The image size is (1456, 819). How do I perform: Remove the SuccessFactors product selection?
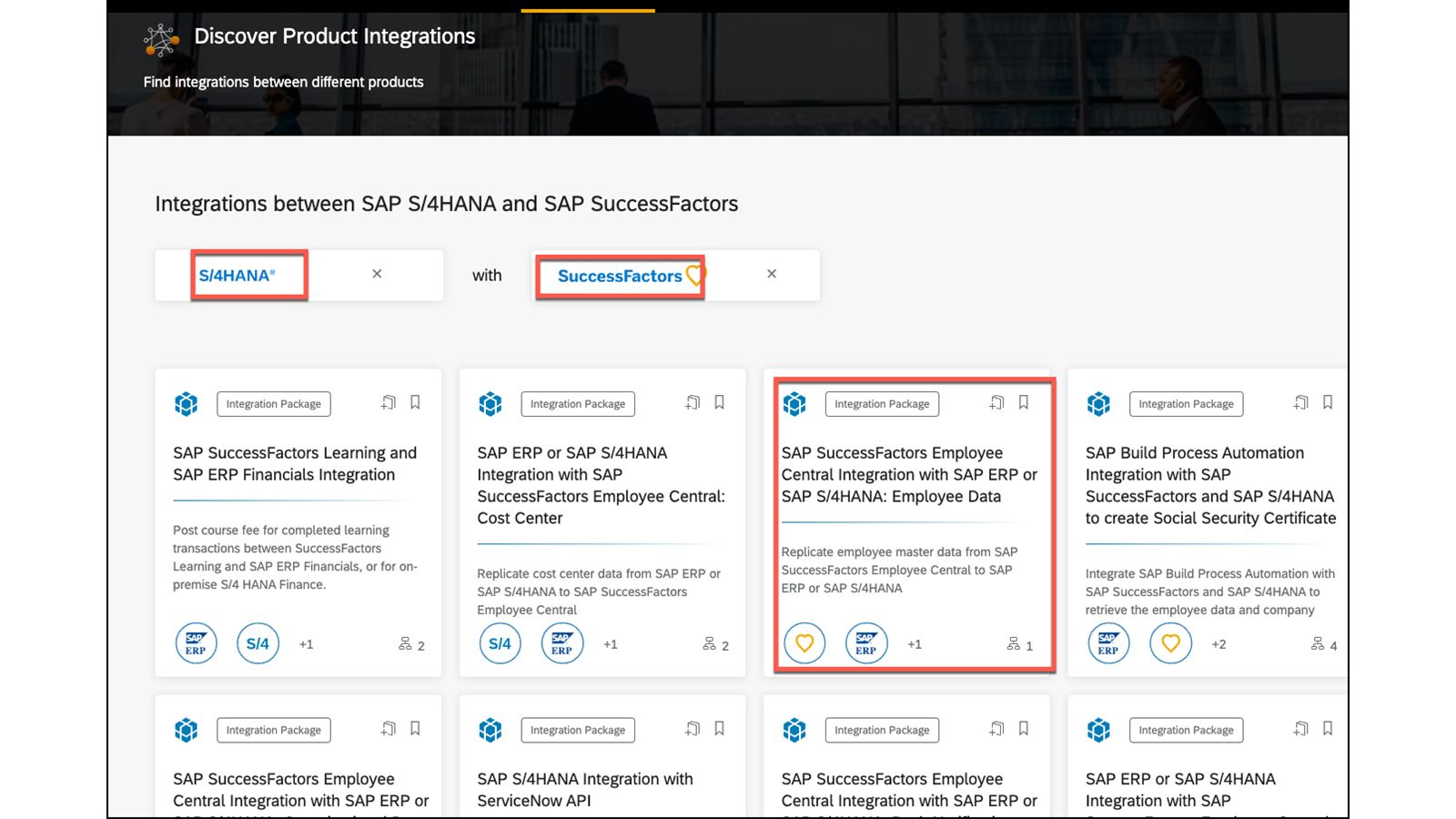pos(772,274)
